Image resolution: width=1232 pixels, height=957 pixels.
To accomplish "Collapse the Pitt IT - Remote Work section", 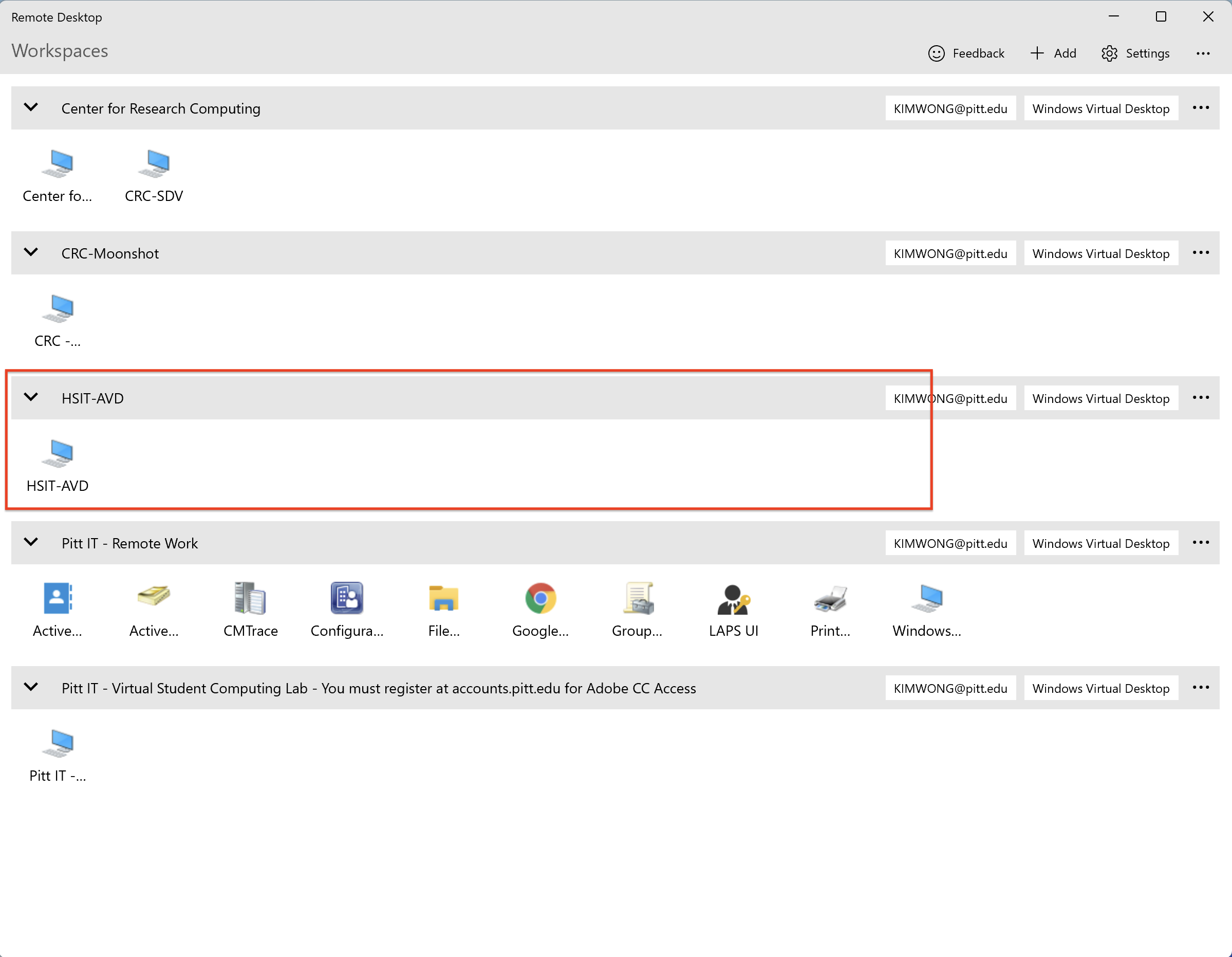I will tap(31, 542).
